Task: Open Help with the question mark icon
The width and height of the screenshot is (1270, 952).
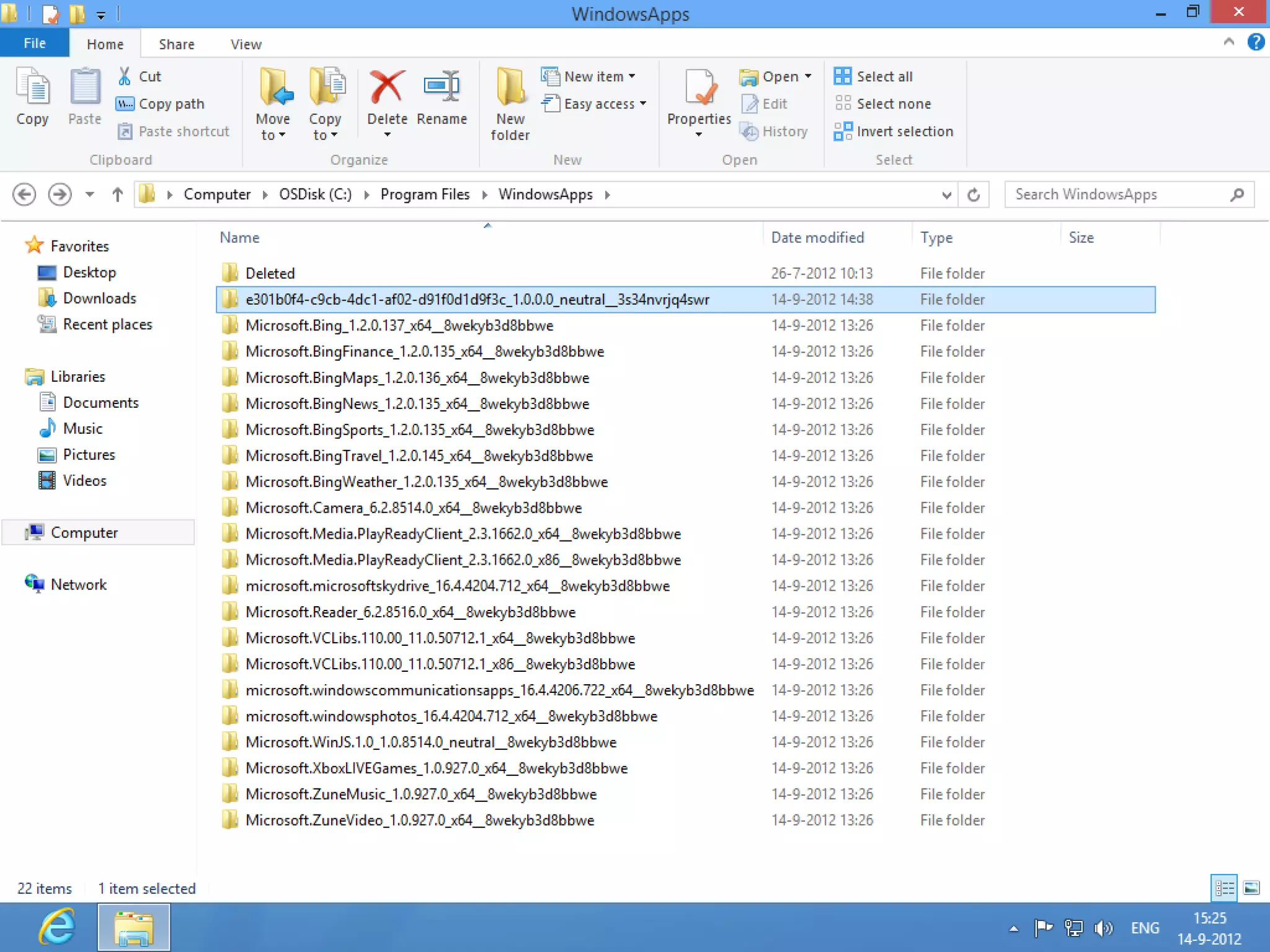Action: click(1256, 42)
